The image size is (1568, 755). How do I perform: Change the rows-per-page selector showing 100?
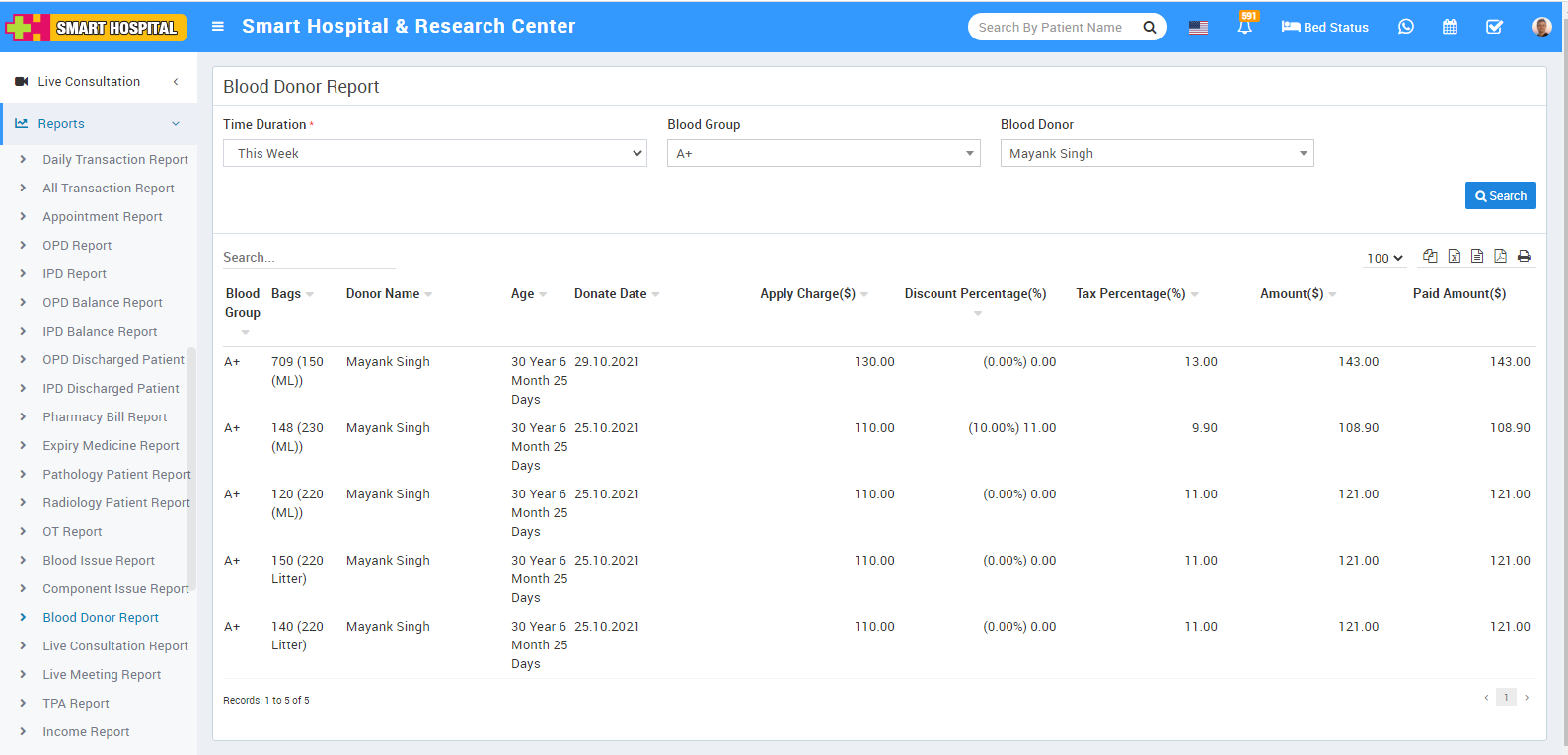1384,258
